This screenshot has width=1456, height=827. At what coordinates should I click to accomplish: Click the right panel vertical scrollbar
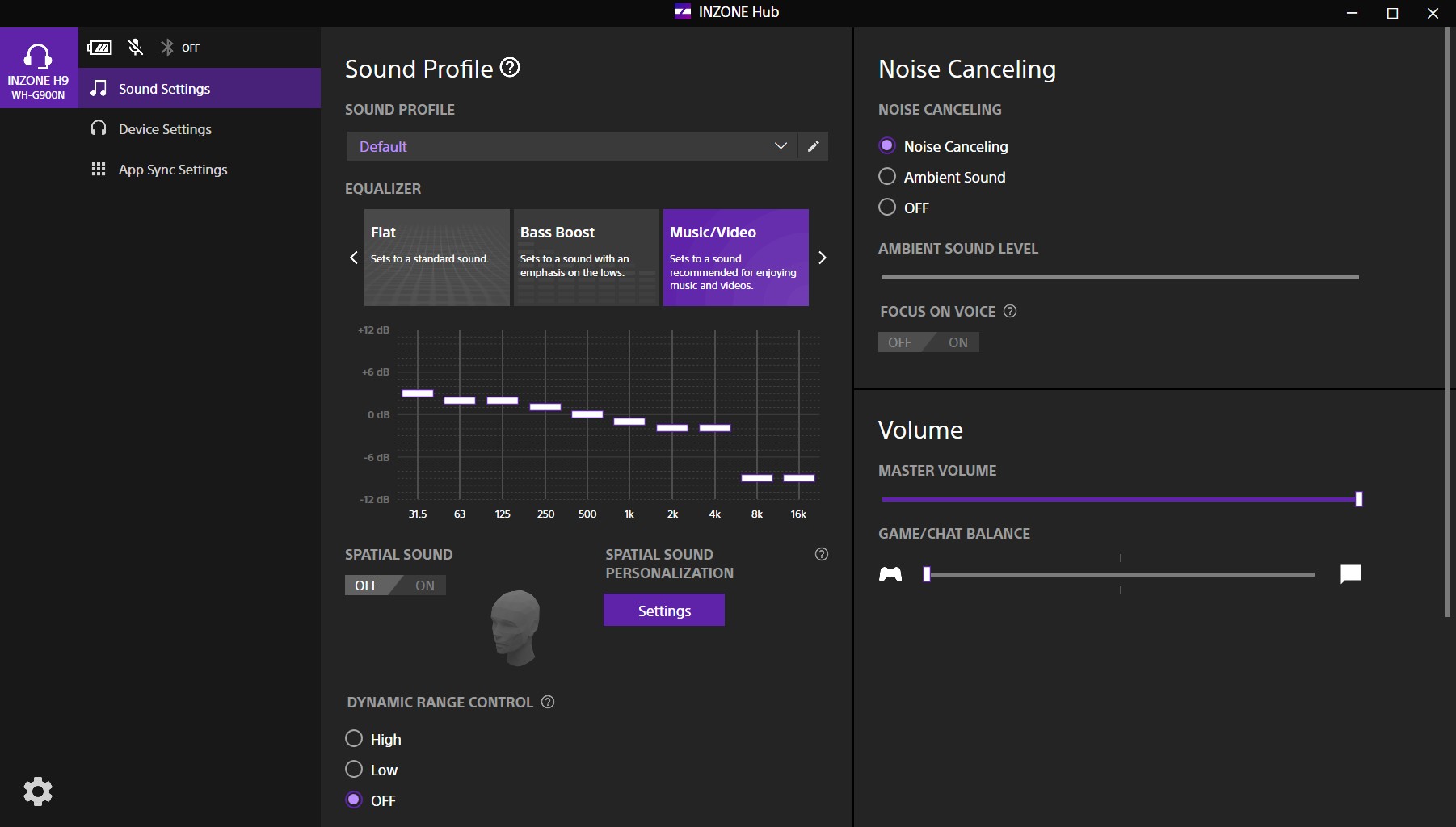click(x=1448, y=323)
